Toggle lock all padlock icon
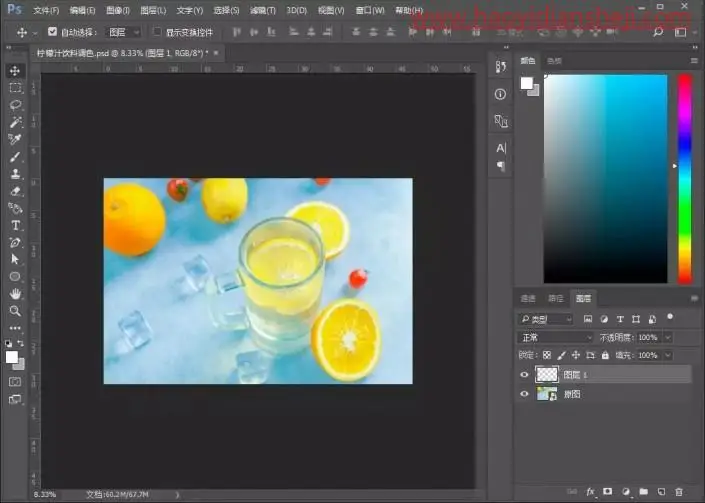Image resolution: width=705 pixels, height=503 pixels. click(x=605, y=355)
